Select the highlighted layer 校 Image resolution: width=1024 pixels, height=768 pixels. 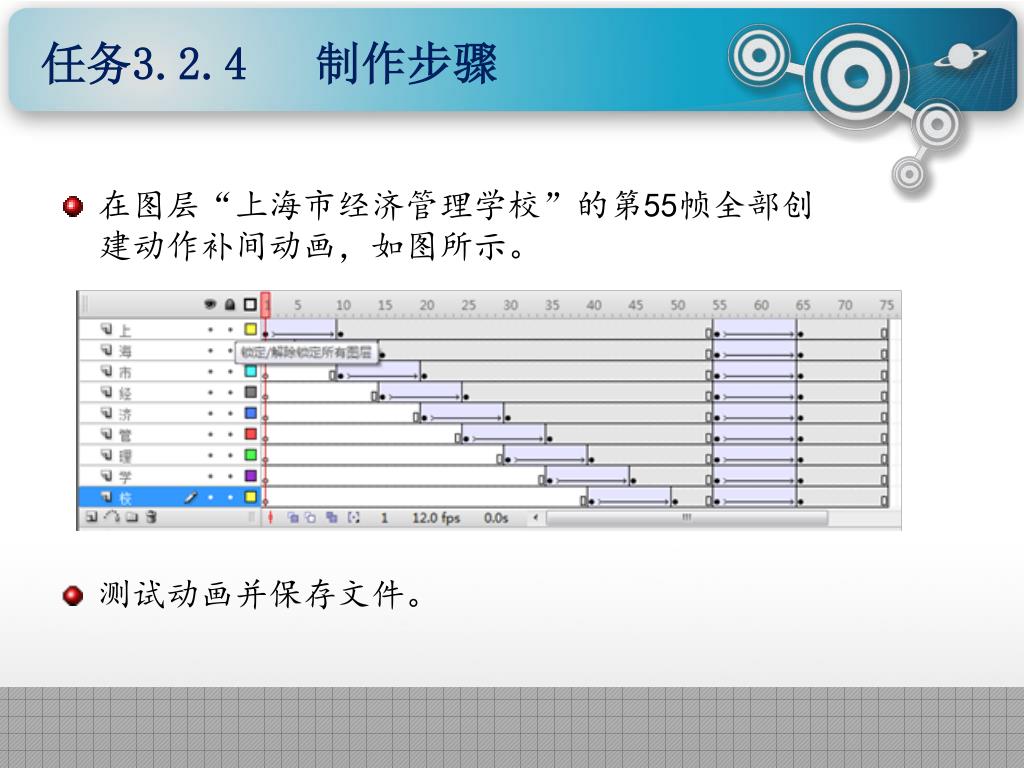pyautogui.click(x=169, y=497)
